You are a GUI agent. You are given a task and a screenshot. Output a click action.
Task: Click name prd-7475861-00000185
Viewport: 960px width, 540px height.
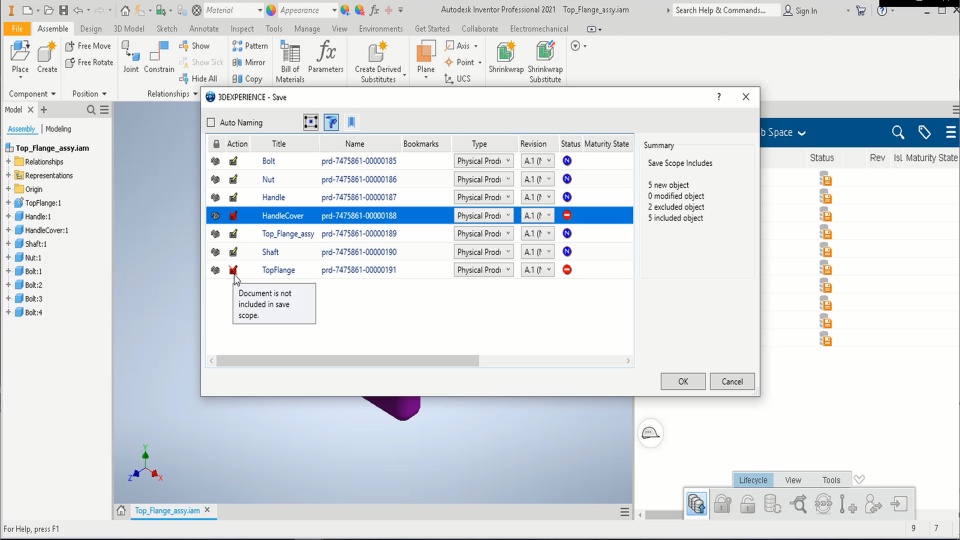click(x=359, y=161)
